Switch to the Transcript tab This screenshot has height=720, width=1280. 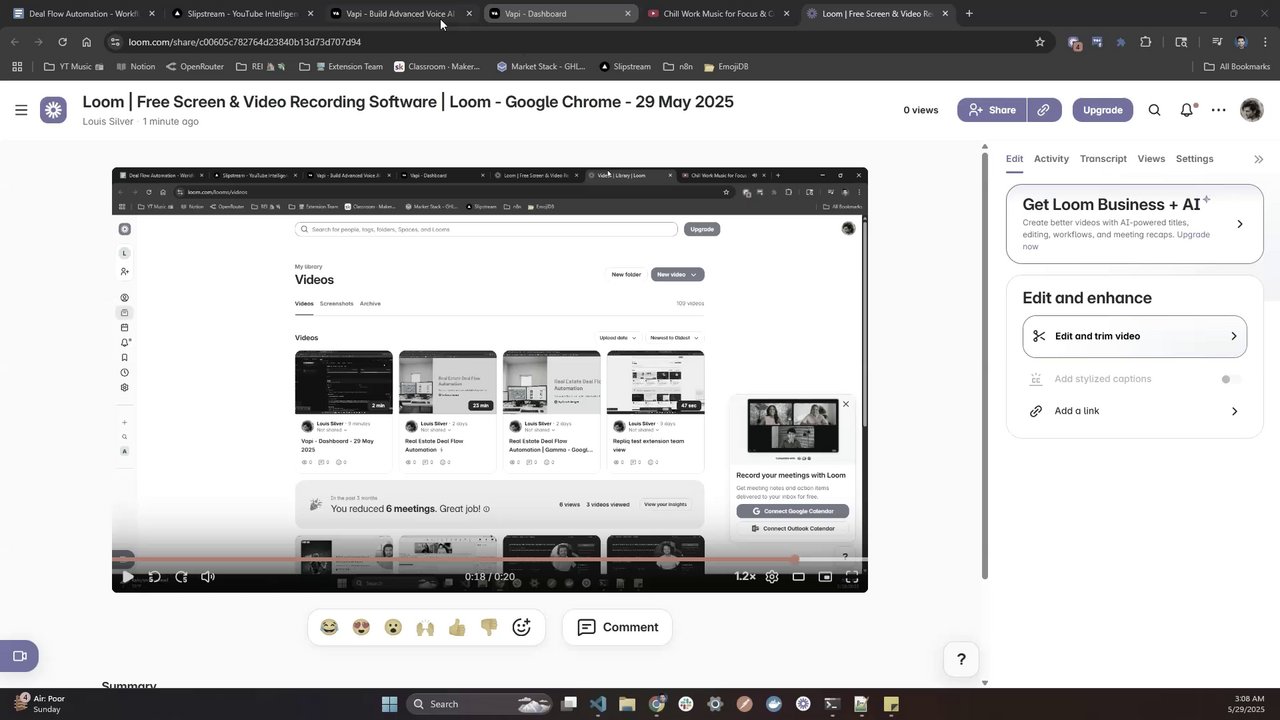tap(1103, 159)
